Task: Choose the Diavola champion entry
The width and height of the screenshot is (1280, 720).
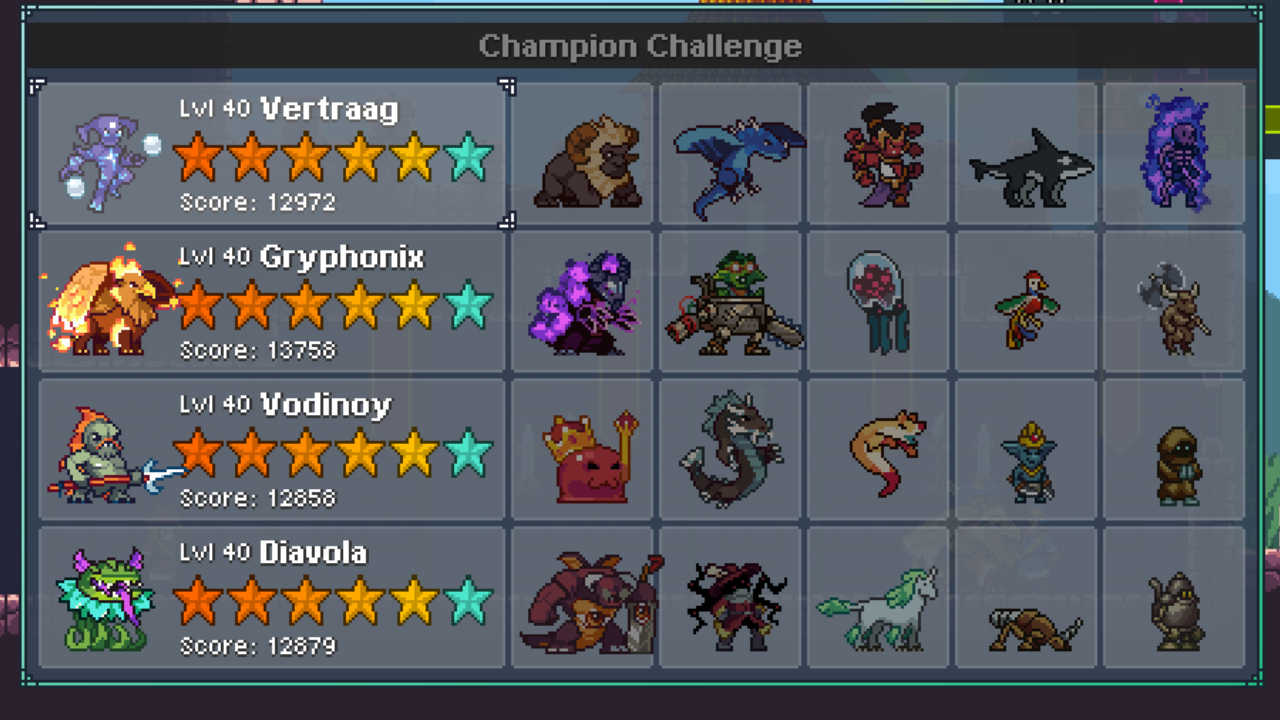Action: (x=272, y=598)
